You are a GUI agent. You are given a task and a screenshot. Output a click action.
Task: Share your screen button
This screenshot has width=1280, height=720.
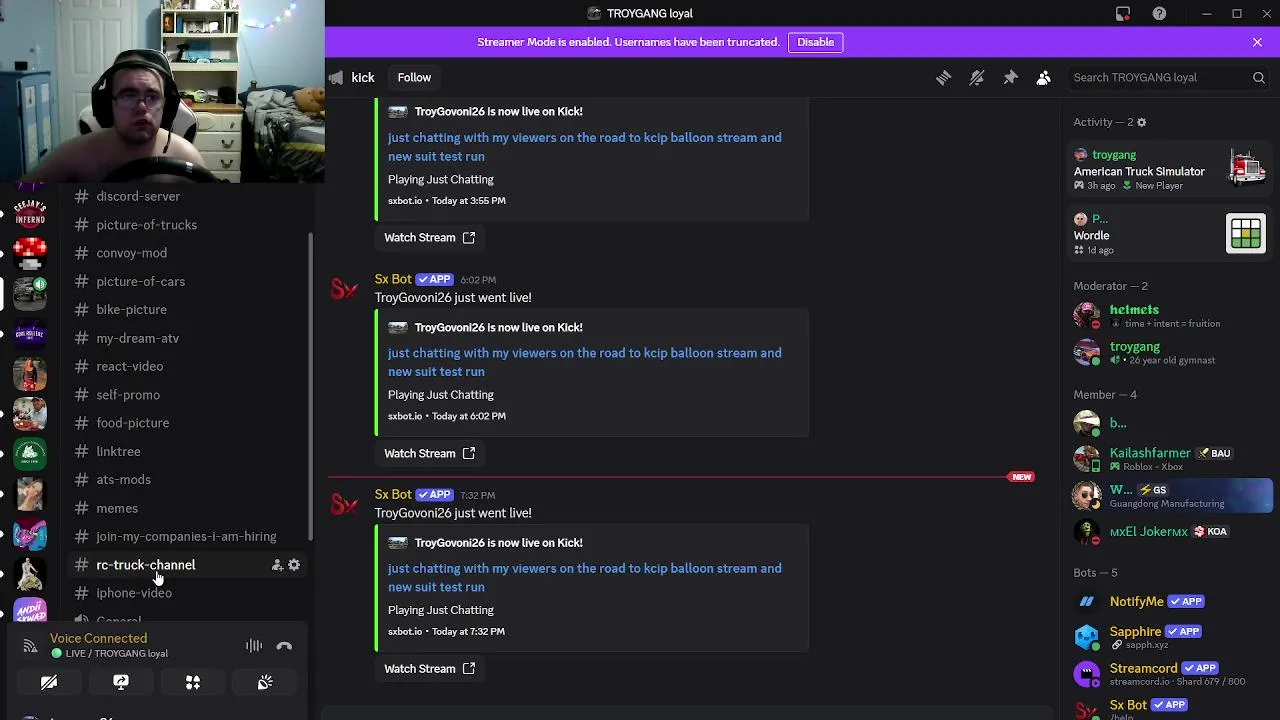(121, 682)
